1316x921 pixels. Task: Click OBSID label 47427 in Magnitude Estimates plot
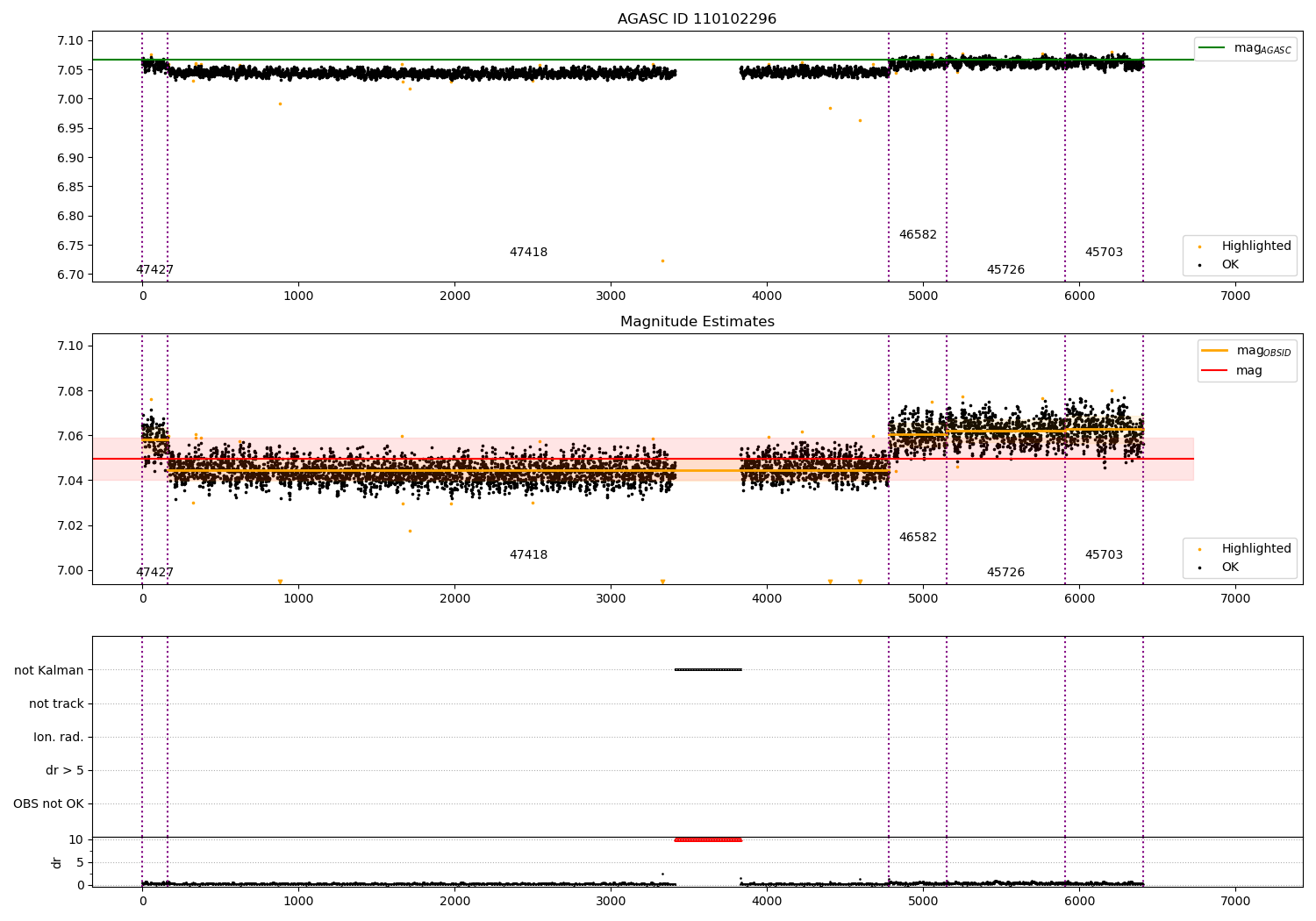tap(154, 573)
